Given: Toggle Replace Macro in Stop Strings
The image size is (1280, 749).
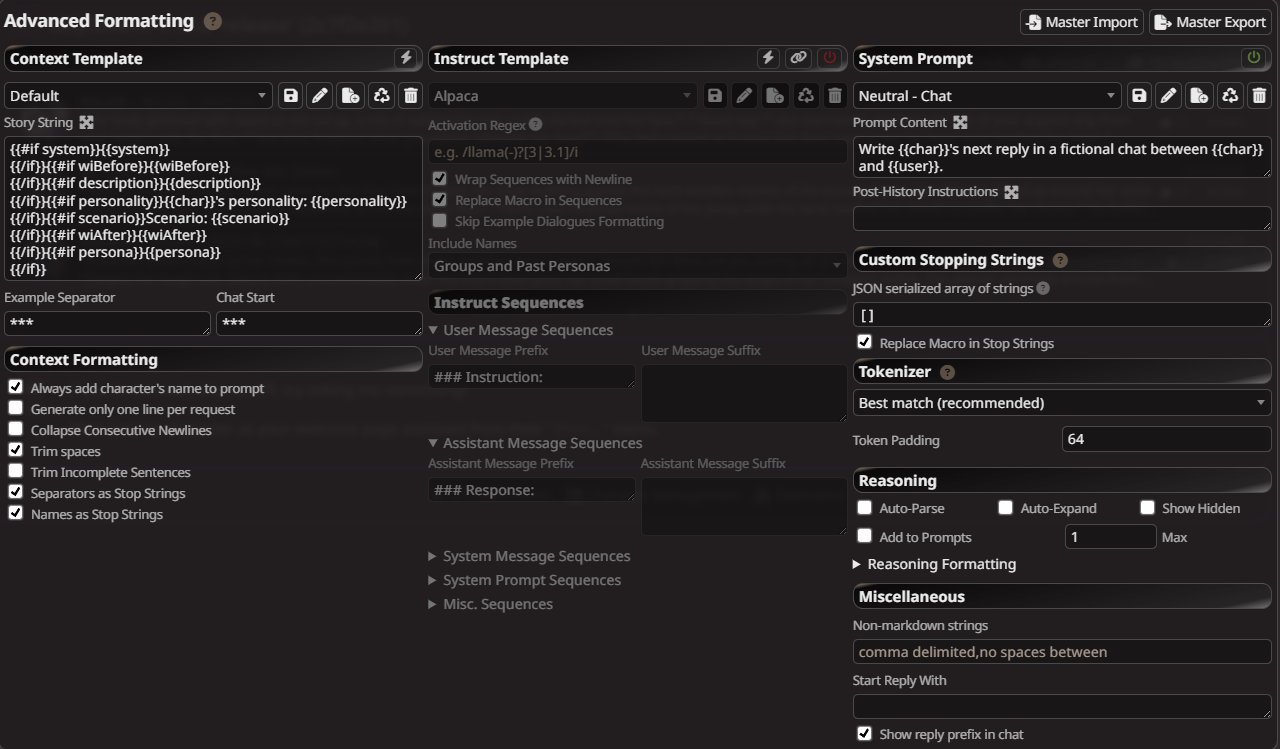Looking at the screenshot, I should [x=864, y=342].
